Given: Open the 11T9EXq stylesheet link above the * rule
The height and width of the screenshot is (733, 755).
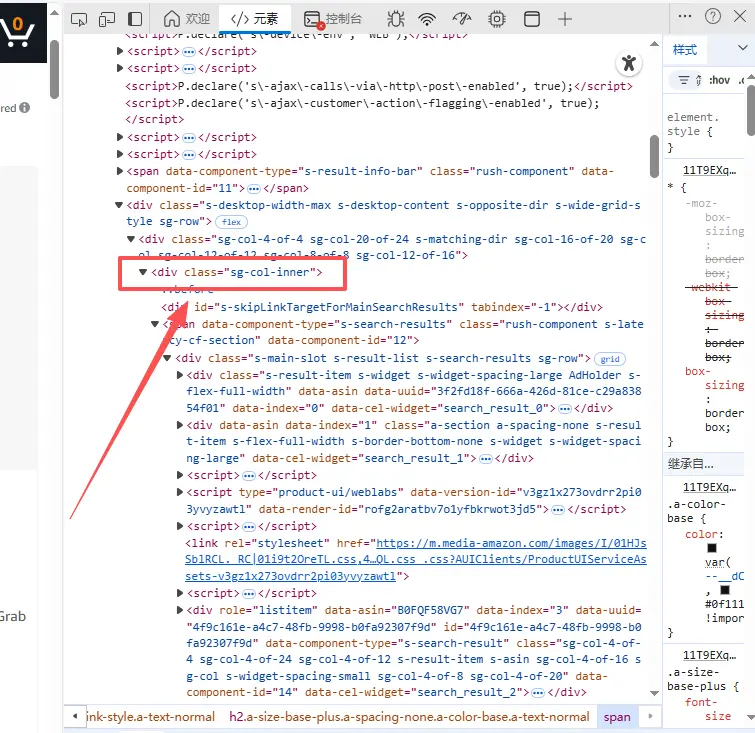Looking at the screenshot, I should [x=709, y=170].
